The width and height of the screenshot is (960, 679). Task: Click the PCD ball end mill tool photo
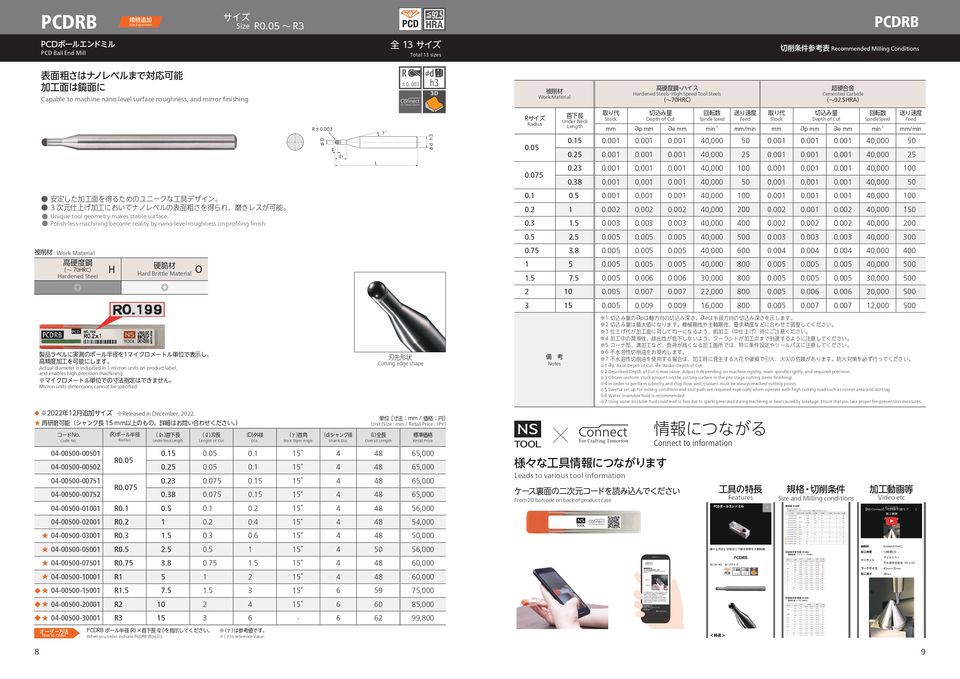(139, 142)
